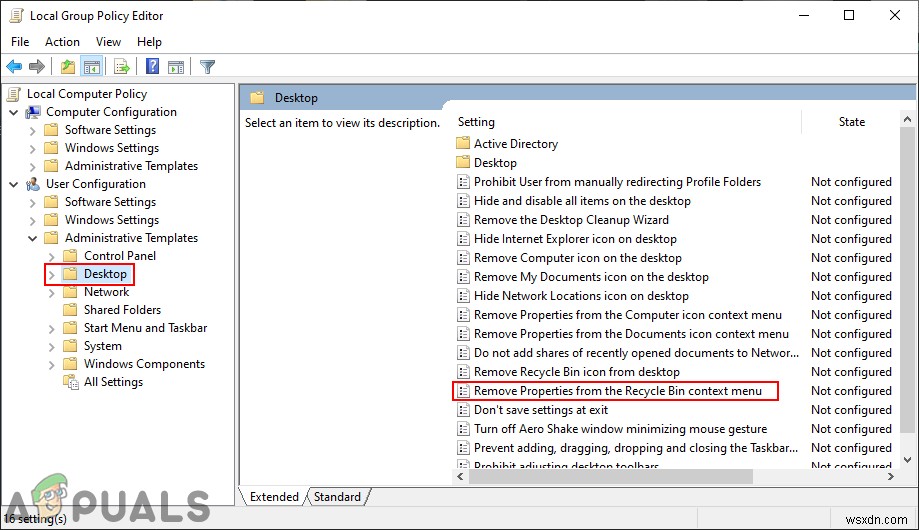Select Turn off Aero Shake window minimizing policy
This screenshot has height=530, width=919.
pyautogui.click(x=620, y=429)
